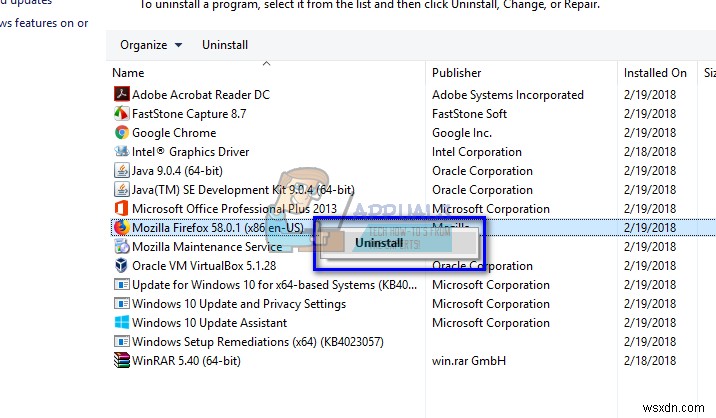Click the install date for WinRAR
This screenshot has height=418, width=716.
[650, 361]
